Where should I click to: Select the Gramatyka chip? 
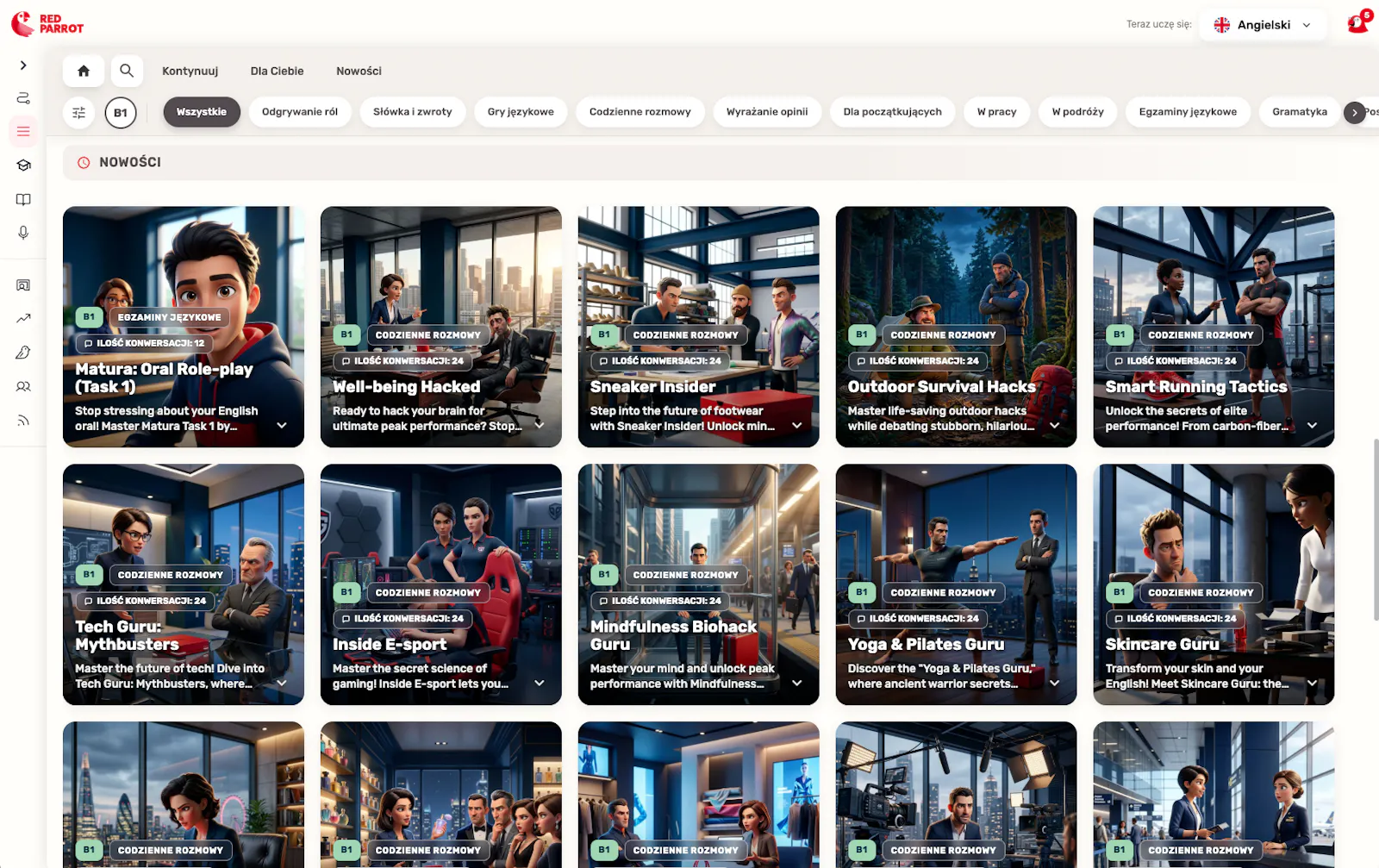1300,112
